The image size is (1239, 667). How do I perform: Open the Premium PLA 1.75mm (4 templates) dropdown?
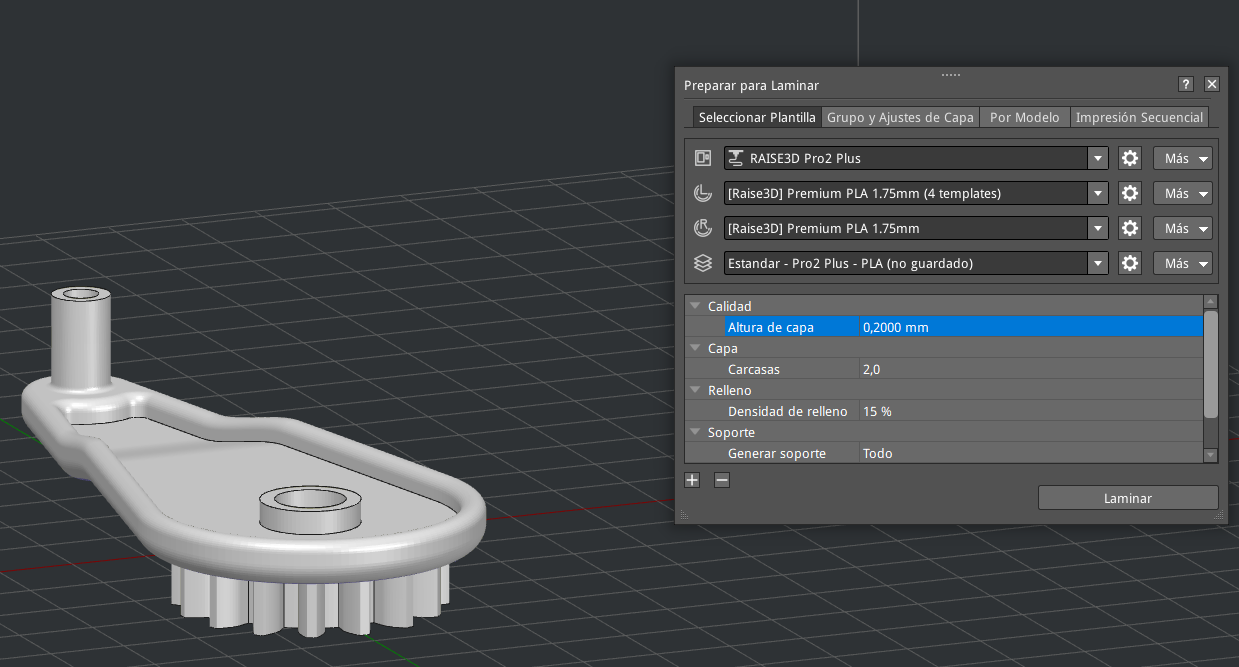coord(1098,193)
